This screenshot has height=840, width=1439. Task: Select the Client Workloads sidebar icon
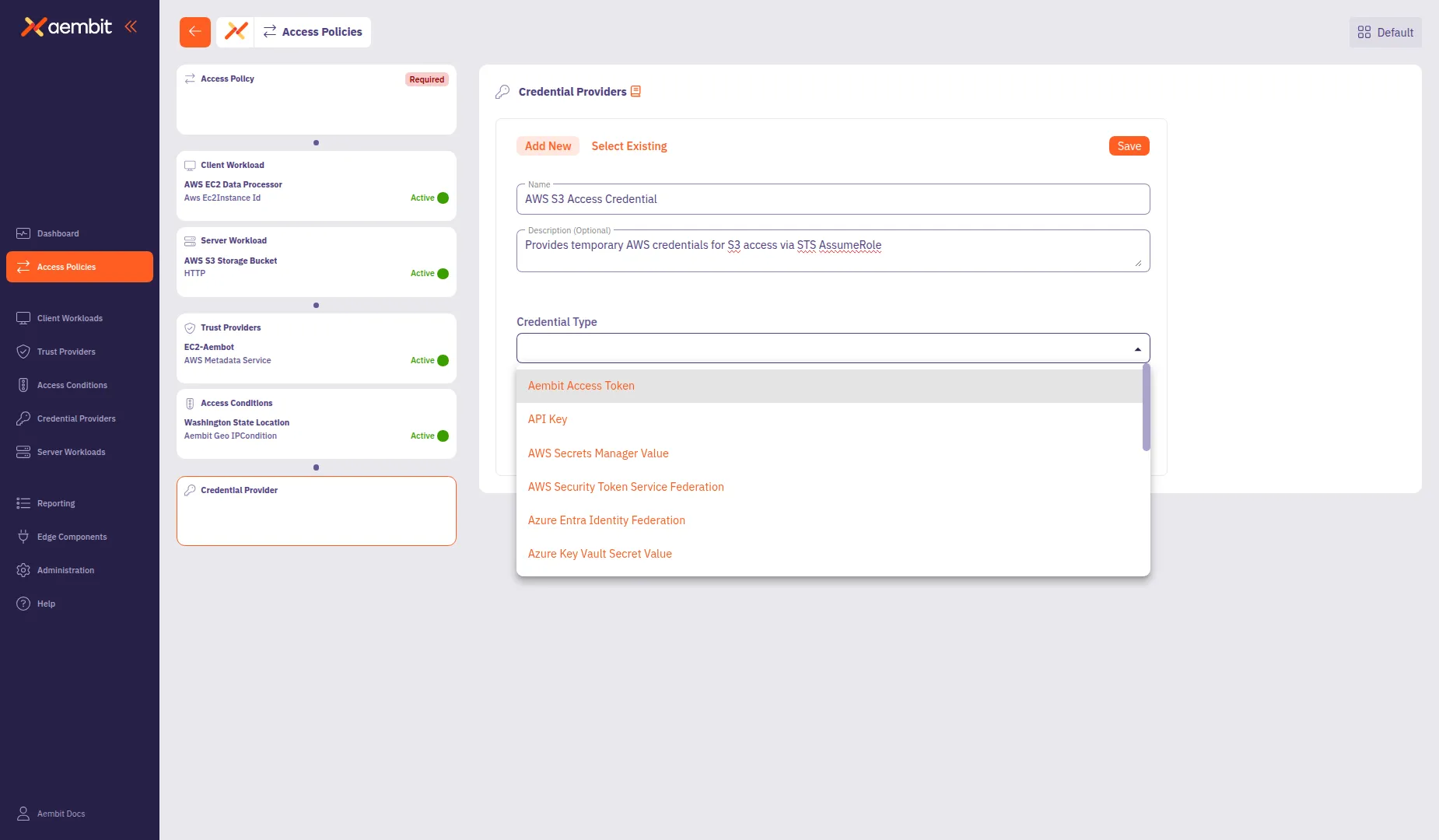22,318
